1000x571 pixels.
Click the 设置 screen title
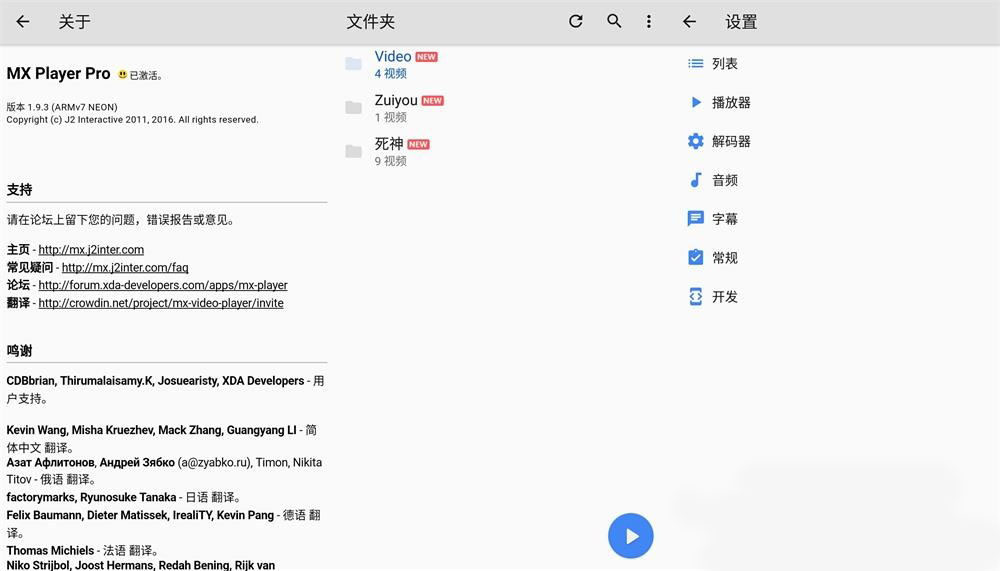click(741, 22)
